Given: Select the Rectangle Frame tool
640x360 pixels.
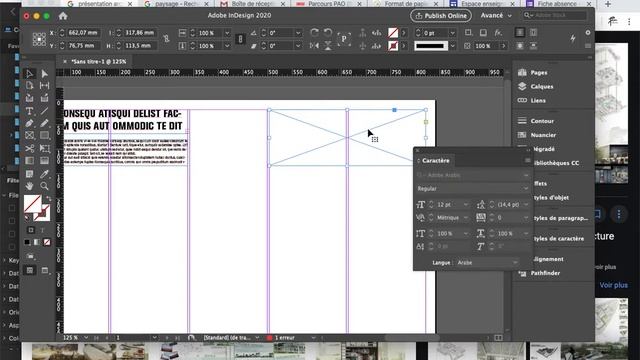Looking at the screenshot, I should point(29,136).
